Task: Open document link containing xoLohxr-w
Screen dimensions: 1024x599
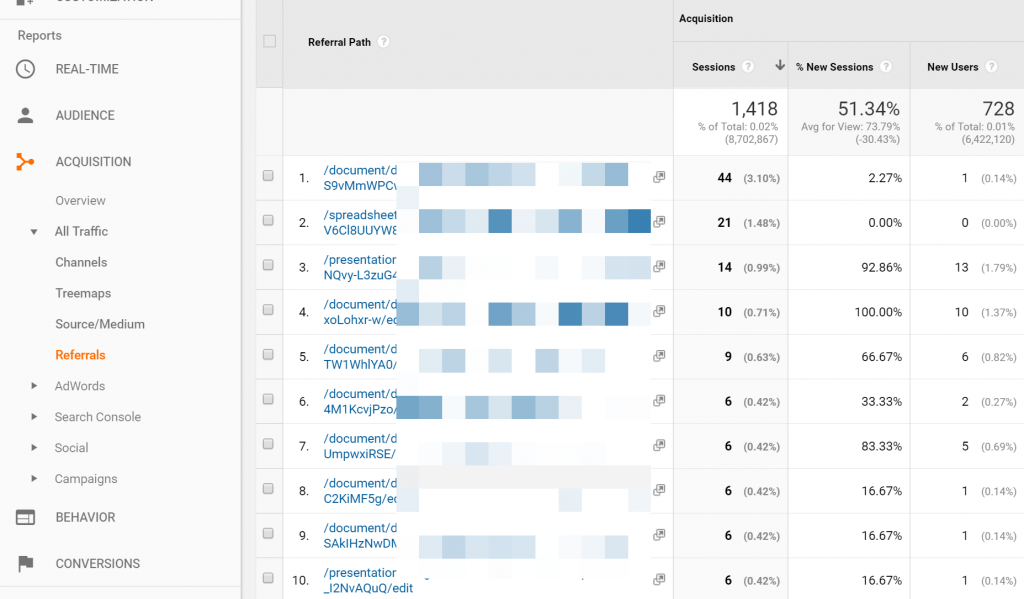Action: [360, 312]
